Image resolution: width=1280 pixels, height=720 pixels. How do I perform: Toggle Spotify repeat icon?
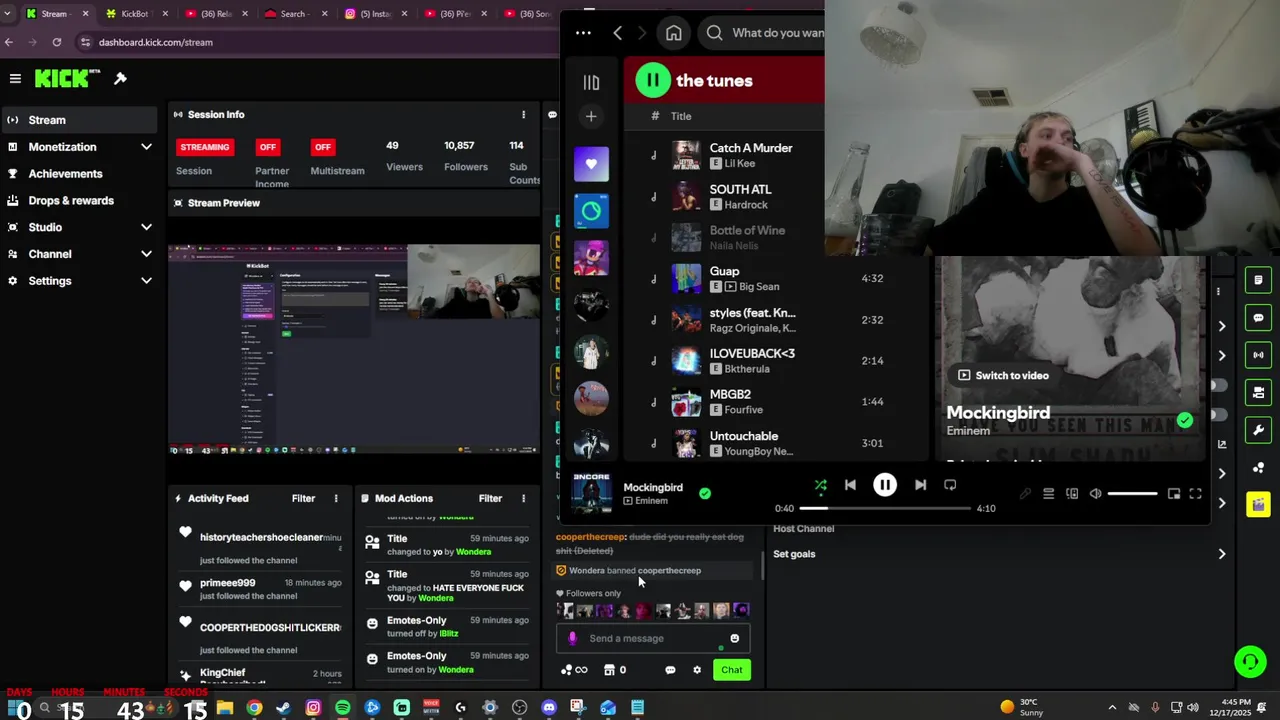click(950, 485)
